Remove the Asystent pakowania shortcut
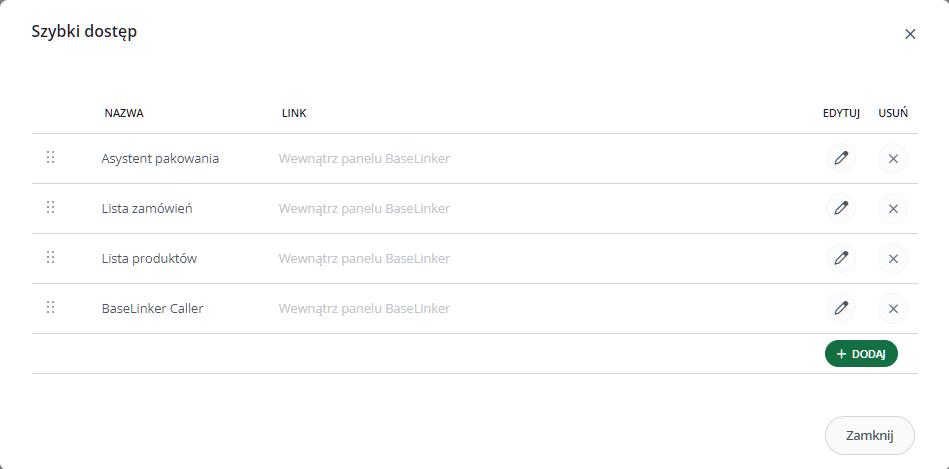This screenshot has width=949, height=469. click(893, 159)
